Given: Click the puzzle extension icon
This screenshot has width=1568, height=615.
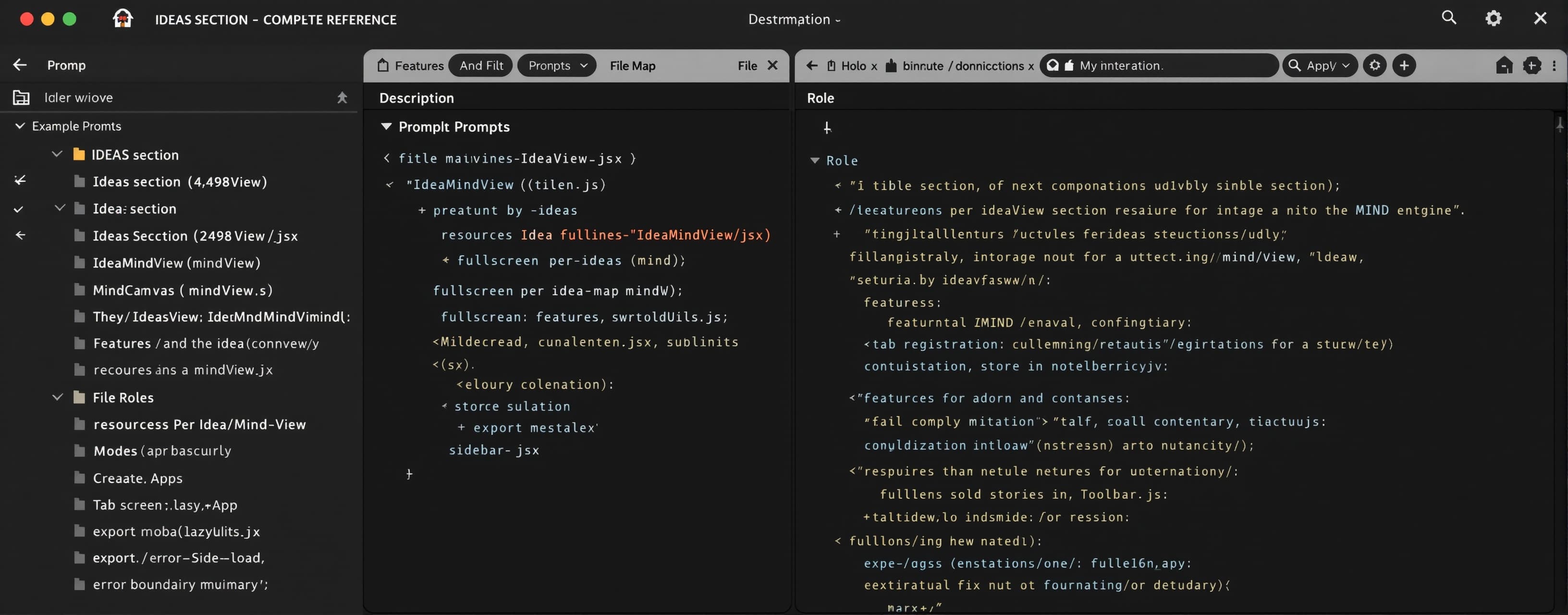Looking at the screenshot, I should [x=1531, y=65].
